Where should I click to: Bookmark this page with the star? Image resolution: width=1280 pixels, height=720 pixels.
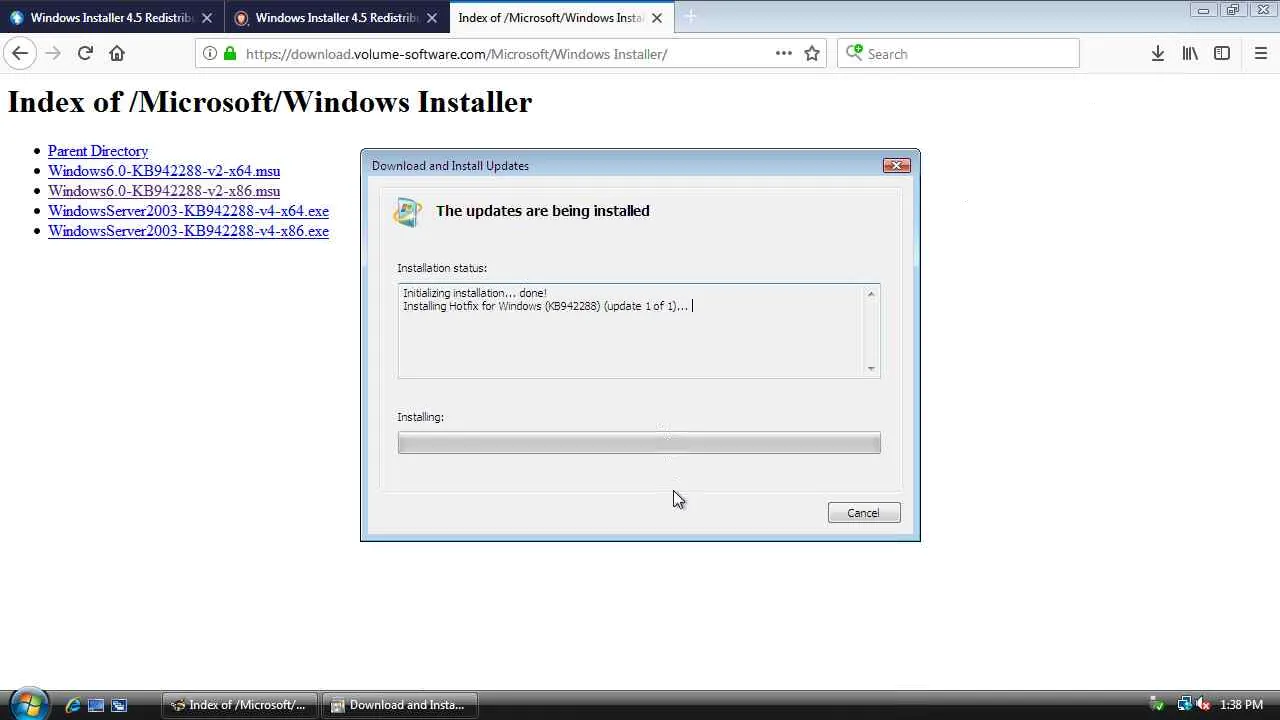click(x=812, y=53)
